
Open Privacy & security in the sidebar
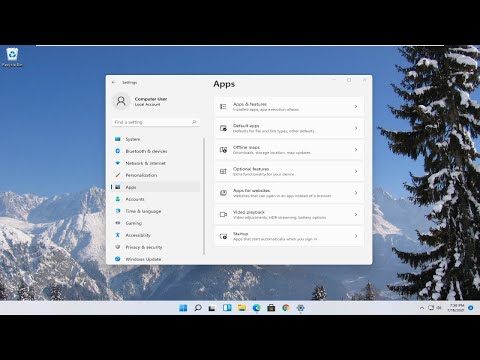point(155,247)
